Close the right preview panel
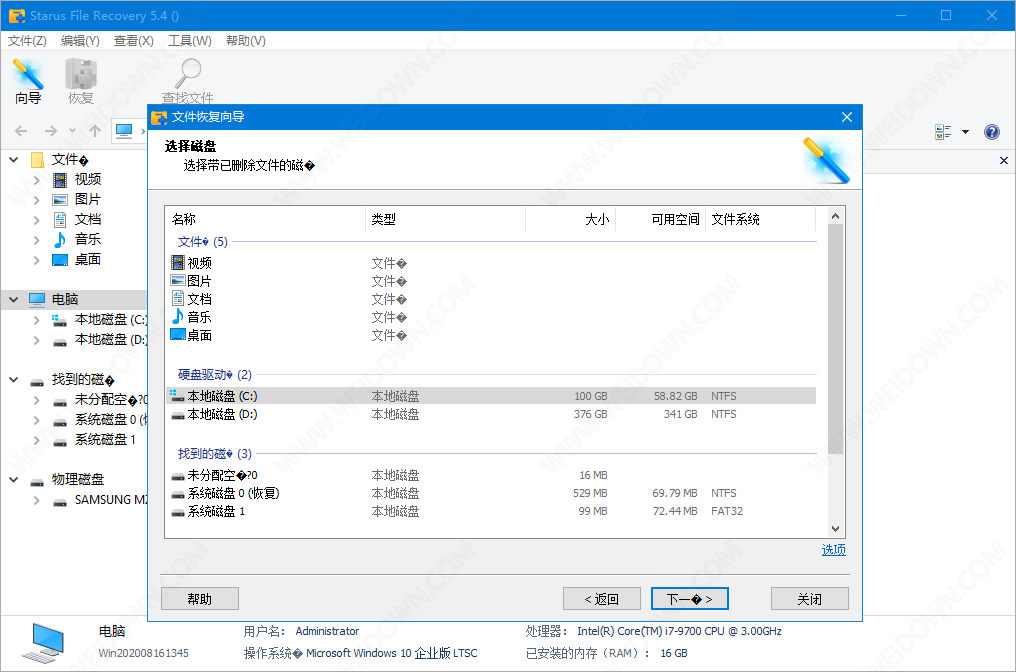The width and height of the screenshot is (1016, 672). 1004,160
